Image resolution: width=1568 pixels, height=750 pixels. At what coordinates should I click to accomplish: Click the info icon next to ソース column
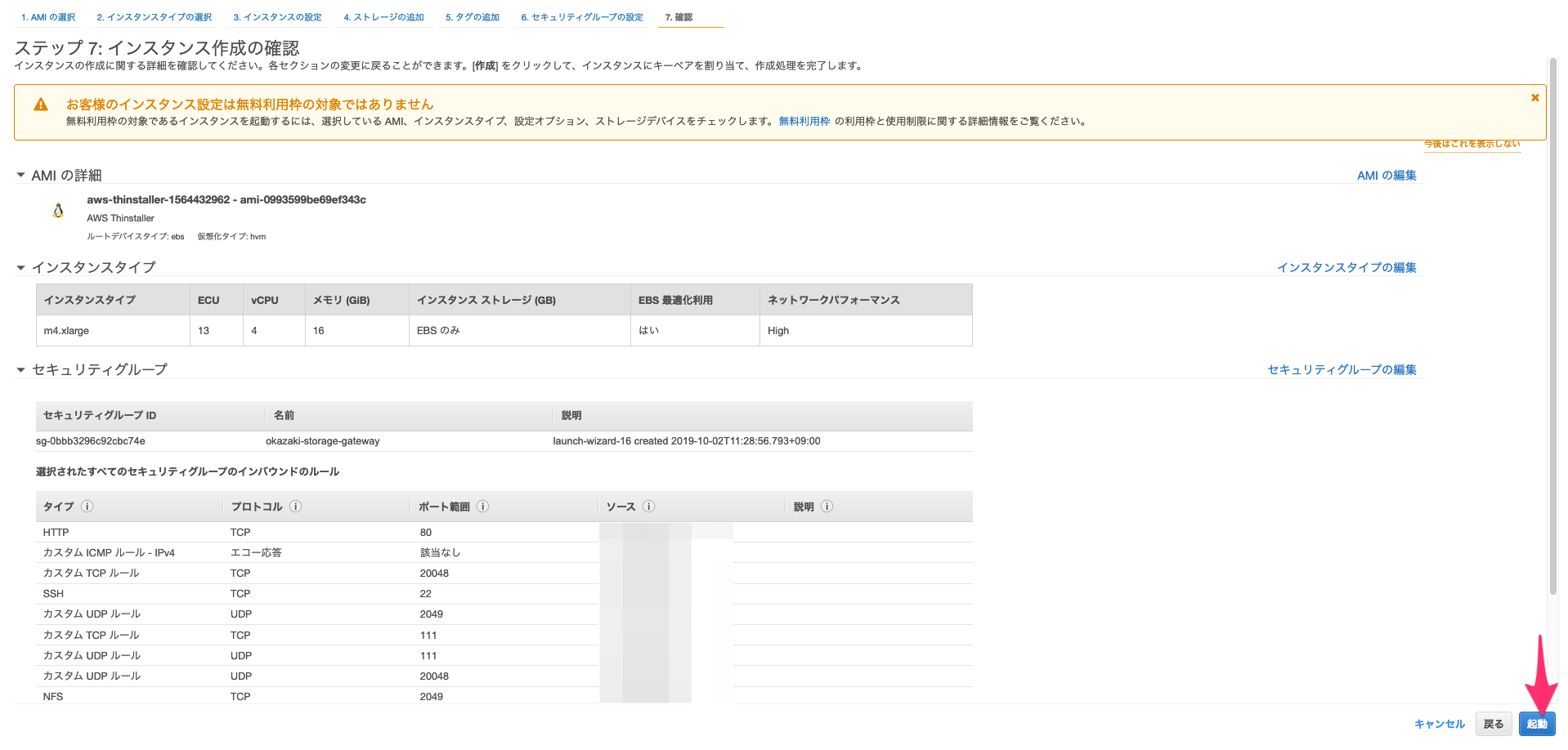click(x=650, y=507)
